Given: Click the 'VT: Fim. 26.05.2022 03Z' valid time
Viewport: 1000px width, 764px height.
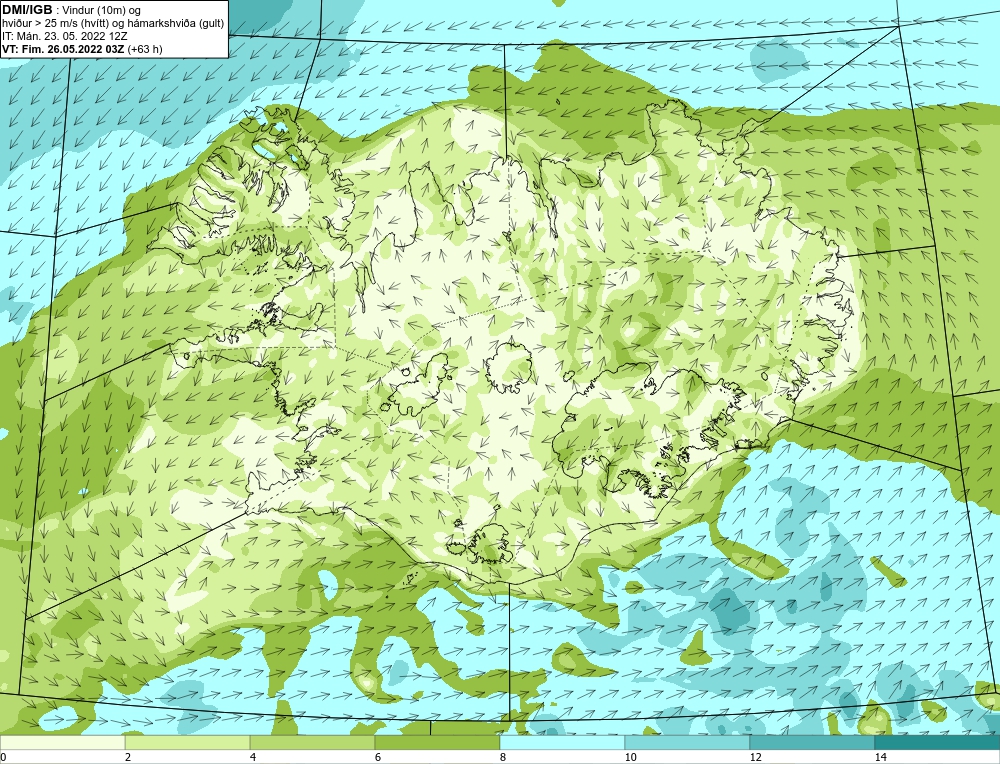Looking at the screenshot, I should tap(63, 49).
